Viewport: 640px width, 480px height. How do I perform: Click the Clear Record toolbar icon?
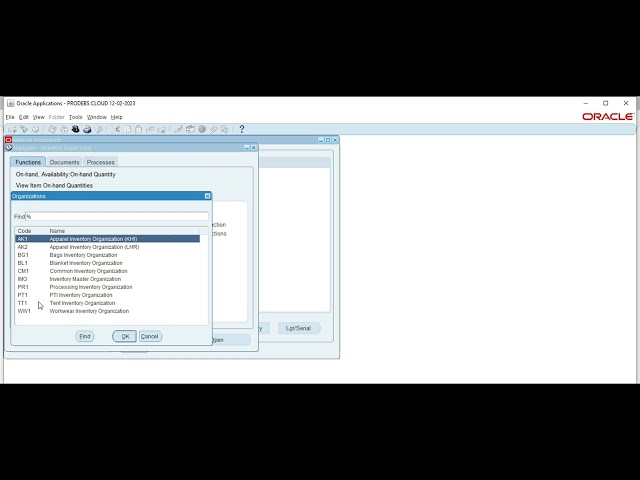point(150,129)
